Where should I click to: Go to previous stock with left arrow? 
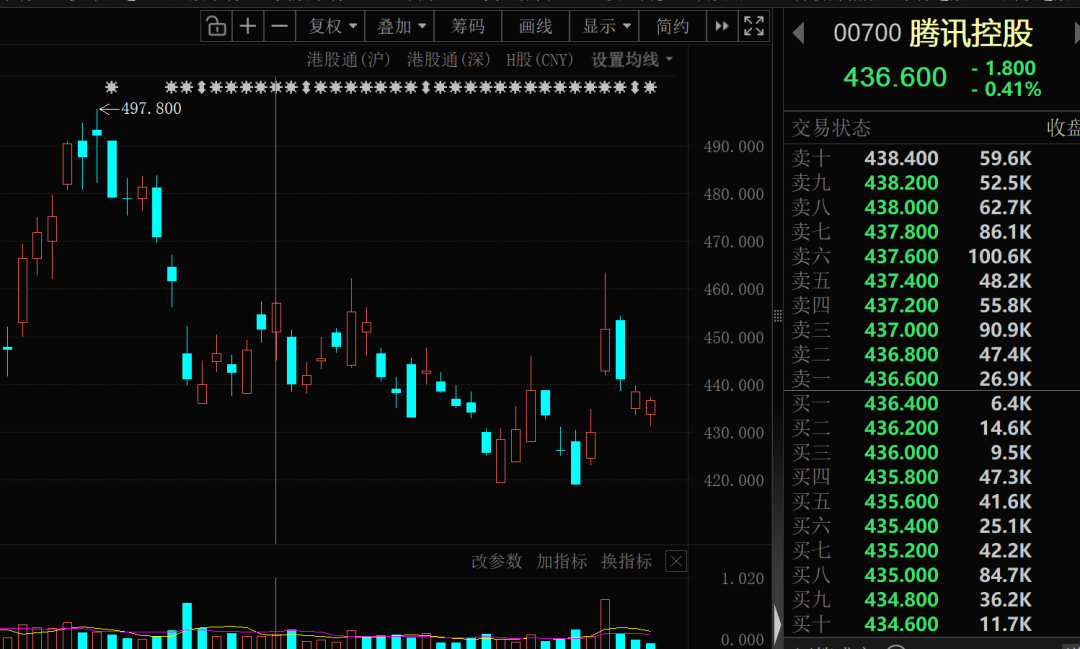(x=798, y=32)
